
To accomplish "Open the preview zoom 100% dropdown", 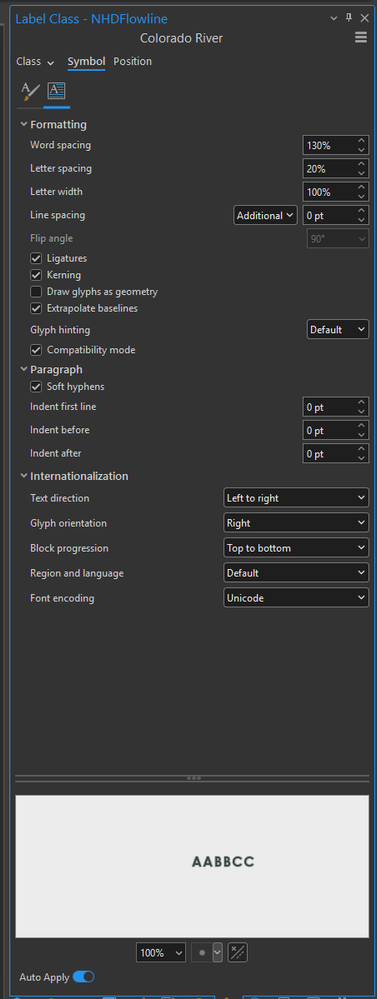I will pos(160,952).
